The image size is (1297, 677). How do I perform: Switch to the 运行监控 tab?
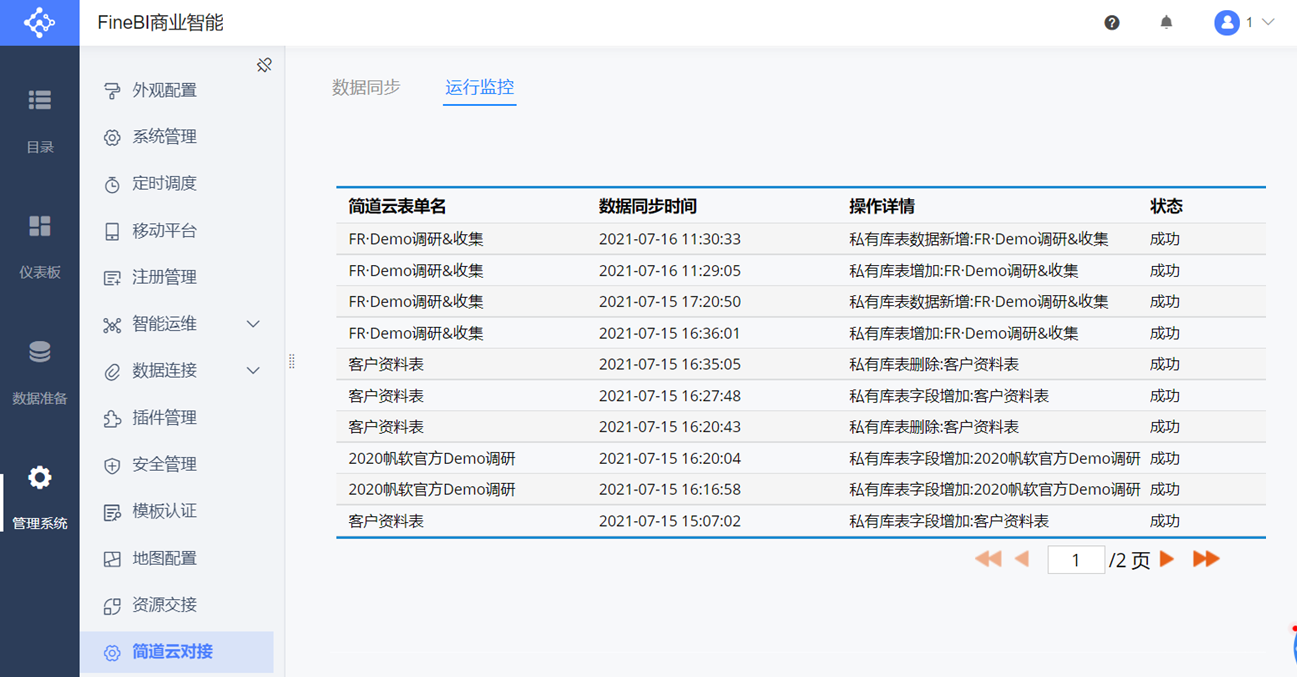(480, 87)
